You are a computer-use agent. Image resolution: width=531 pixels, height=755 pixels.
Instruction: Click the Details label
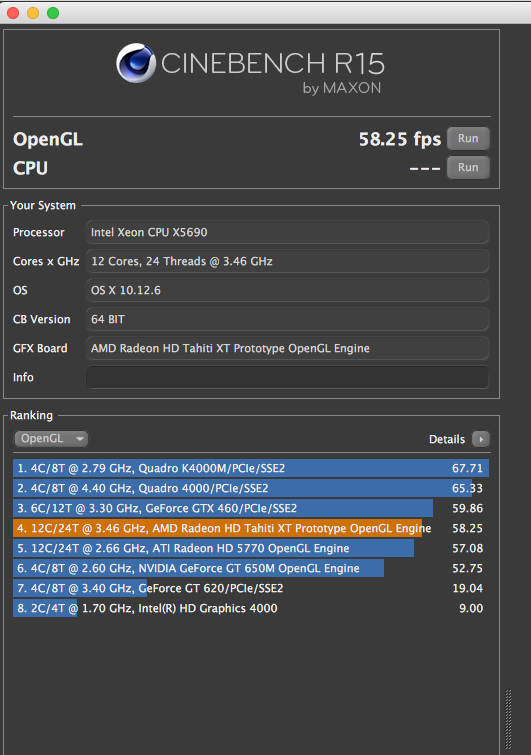(x=447, y=439)
